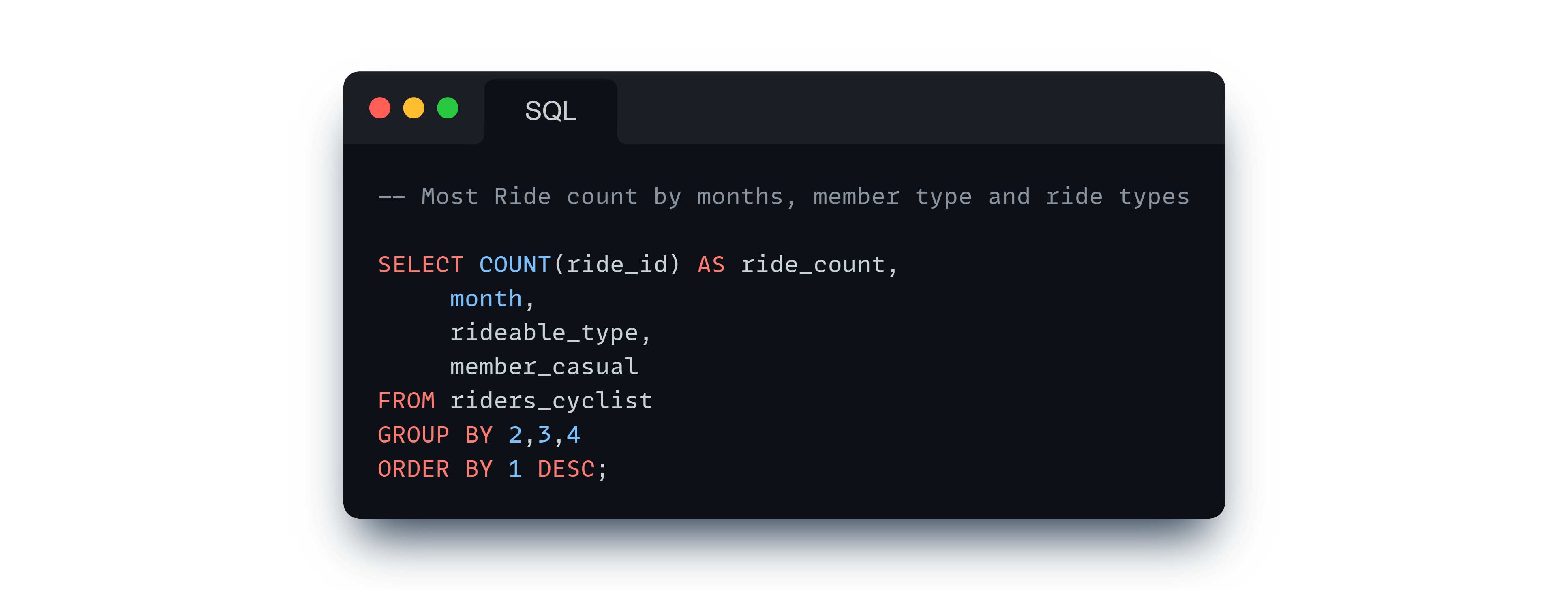This screenshot has height=590, width=1568.
Task: Click the green maximize window dot
Action: [448, 108]
